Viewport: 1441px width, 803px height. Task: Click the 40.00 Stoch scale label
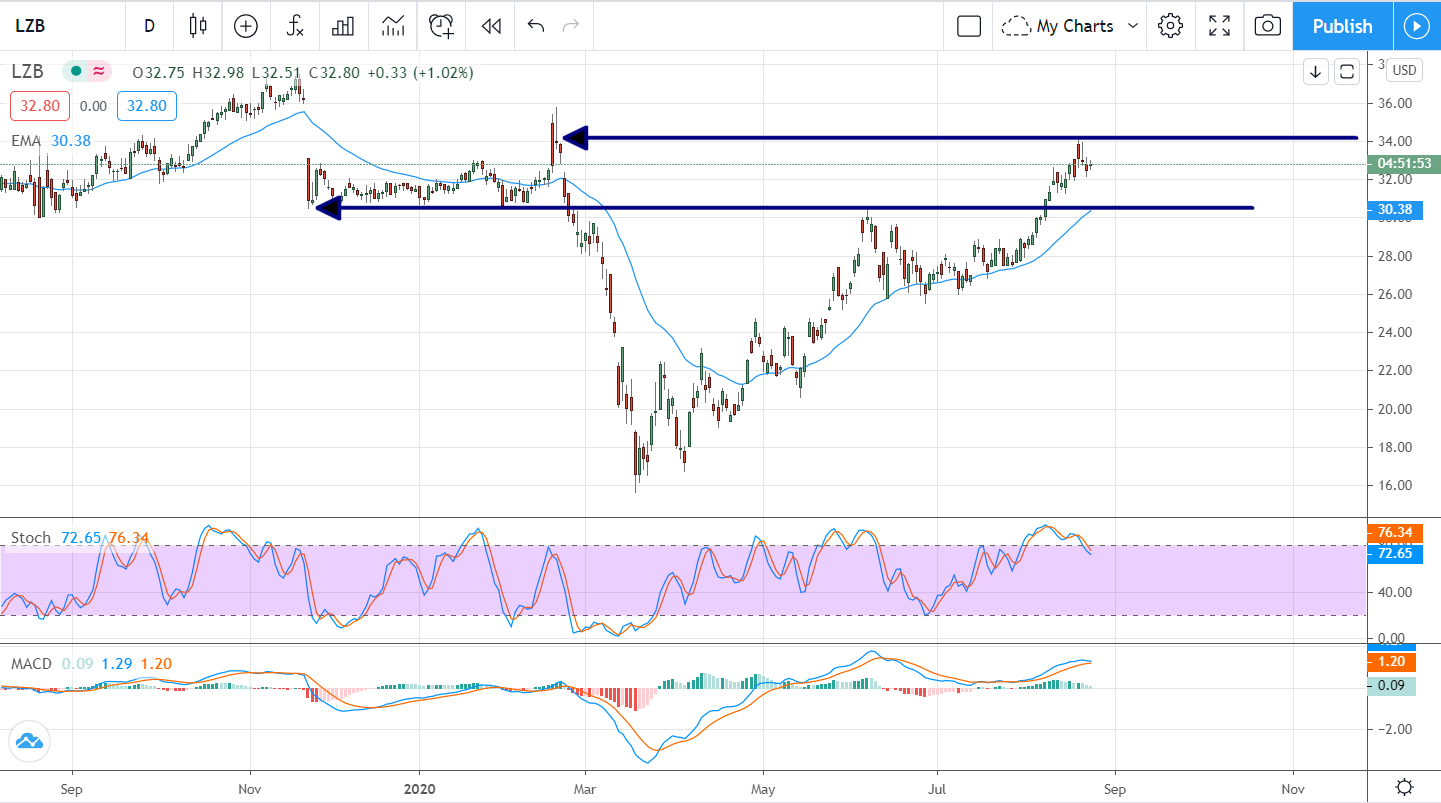[1395, 592]
